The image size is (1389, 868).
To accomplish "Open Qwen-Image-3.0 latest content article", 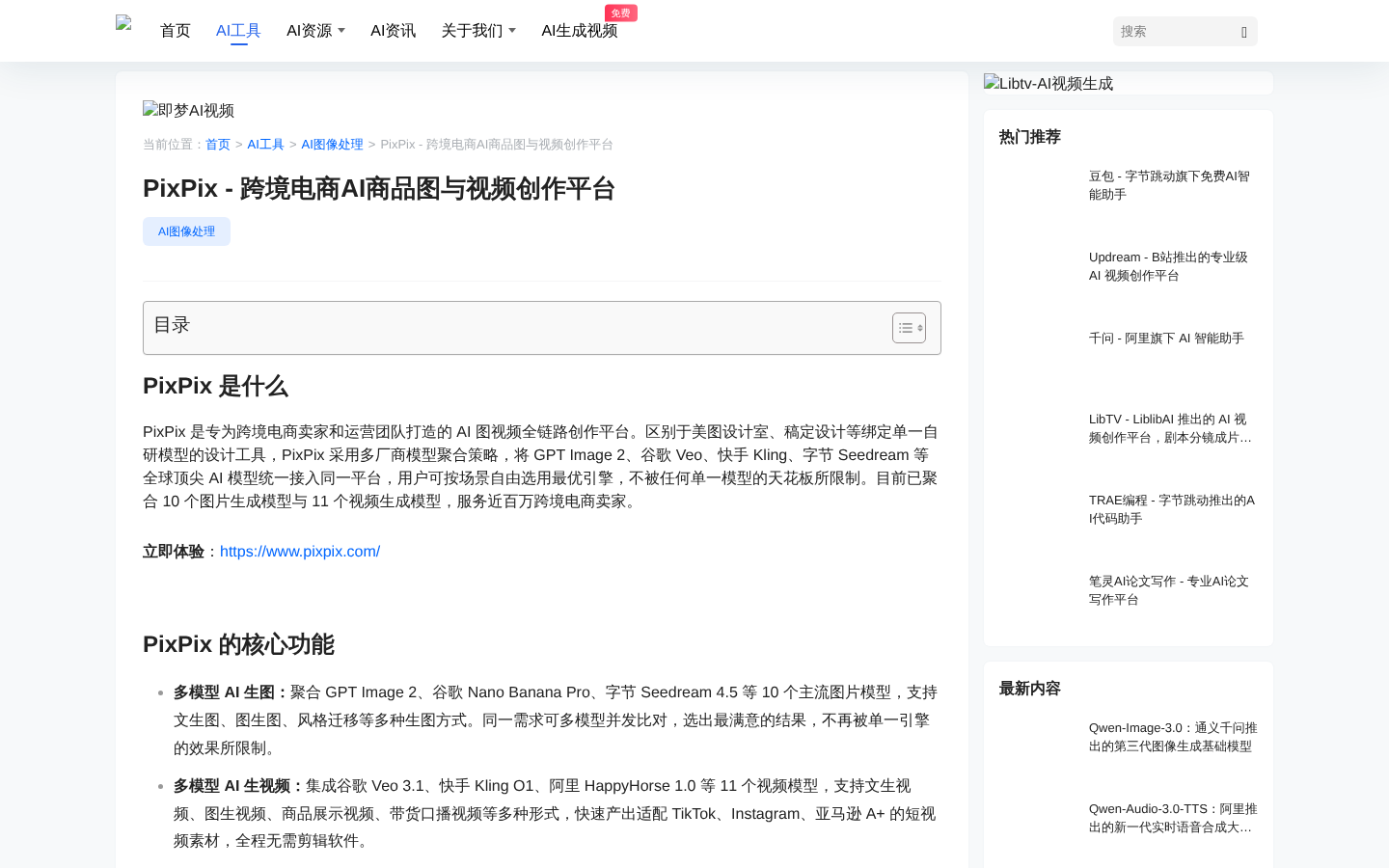I will (1173, 737).
